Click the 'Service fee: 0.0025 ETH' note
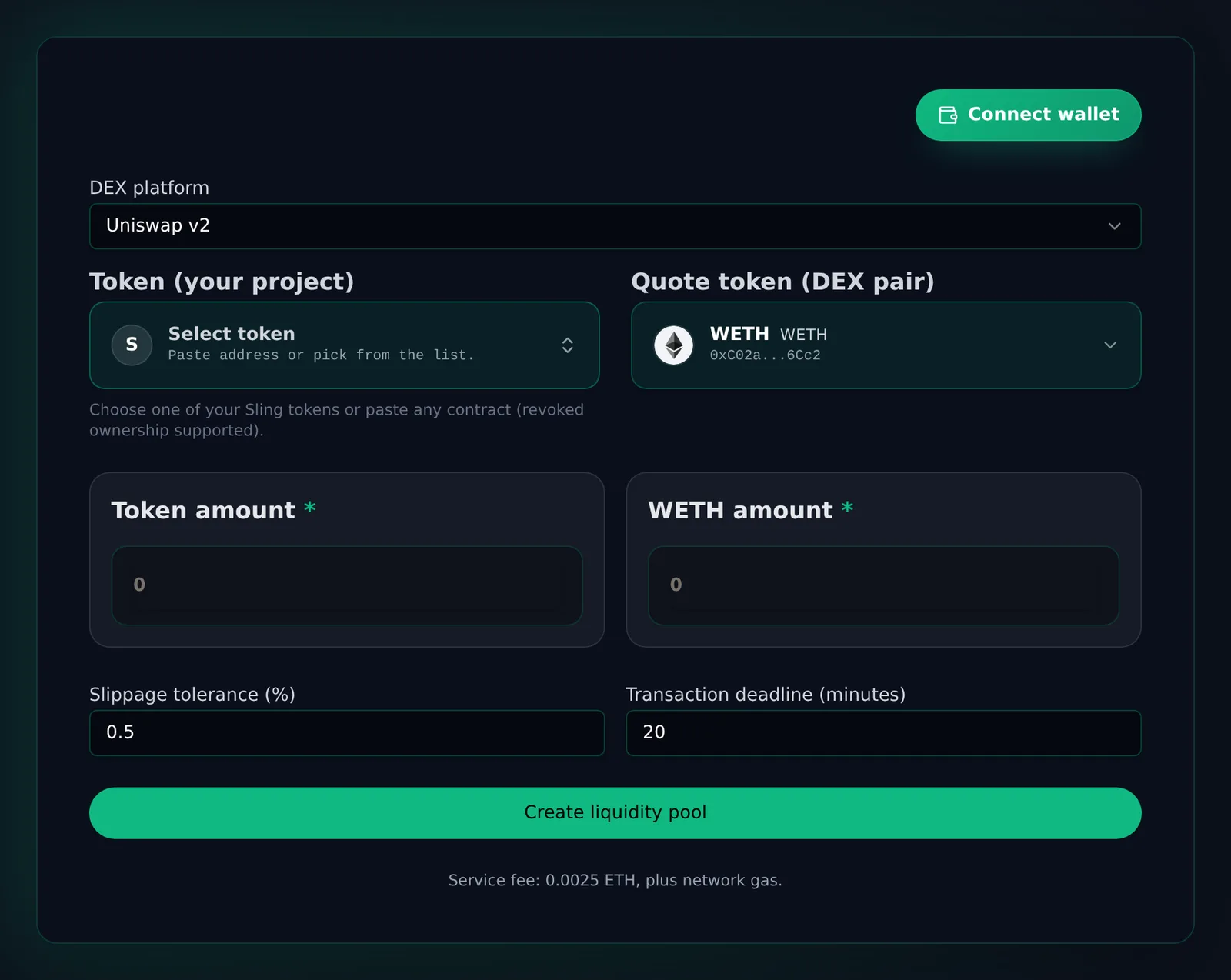This screenshot has height=980, width=1231. coord(615,881)
